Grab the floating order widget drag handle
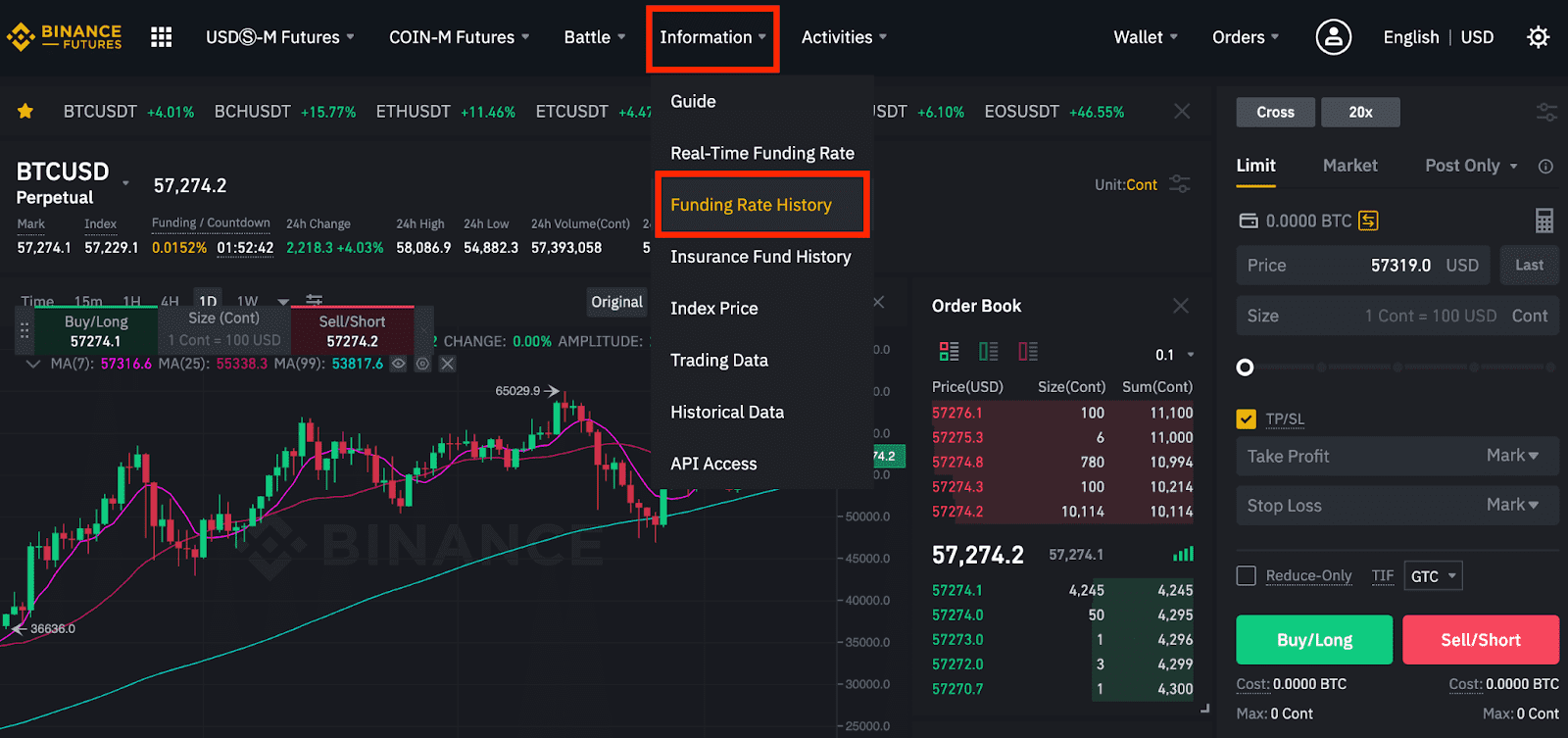 click(x=24, y=331)
